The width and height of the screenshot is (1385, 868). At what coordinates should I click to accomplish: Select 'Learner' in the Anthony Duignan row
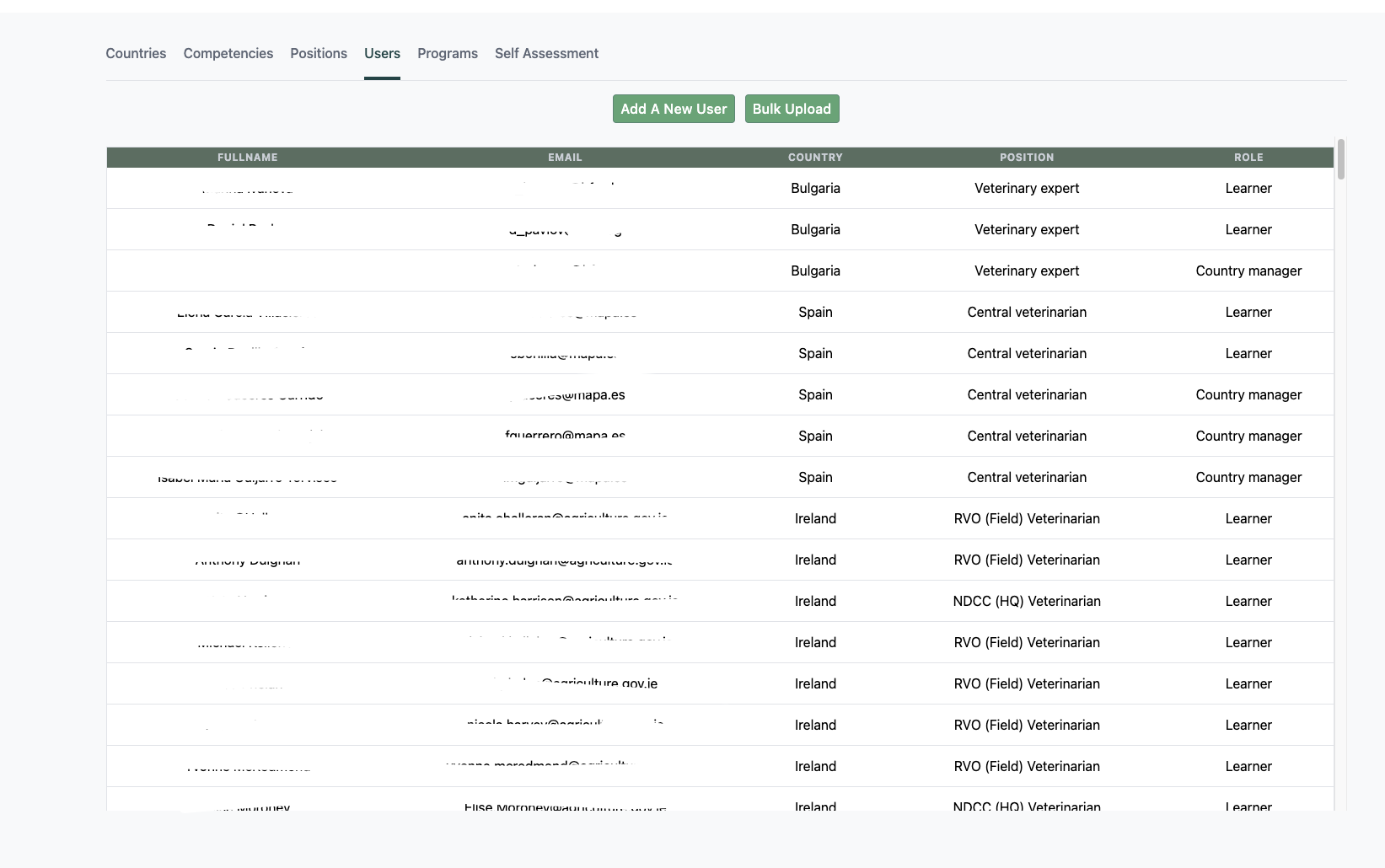click(1248, 560)
